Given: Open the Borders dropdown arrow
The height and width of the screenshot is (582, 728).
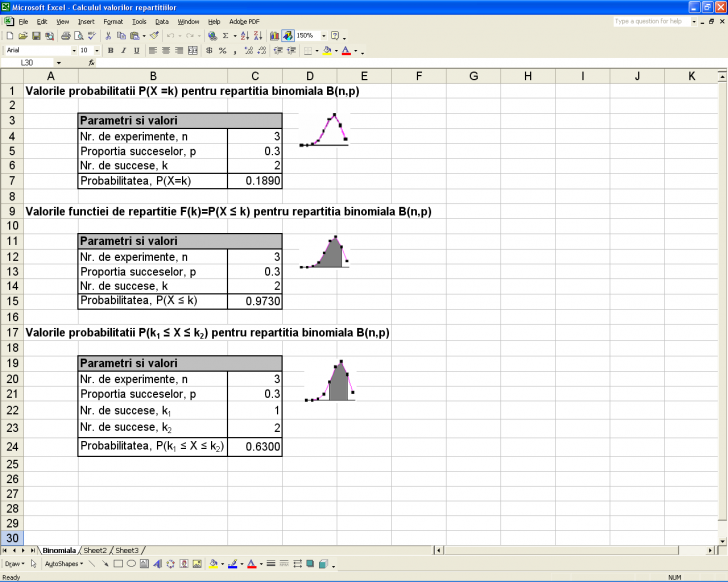Looking at the screenshot, I should click(x=317, y=51).
